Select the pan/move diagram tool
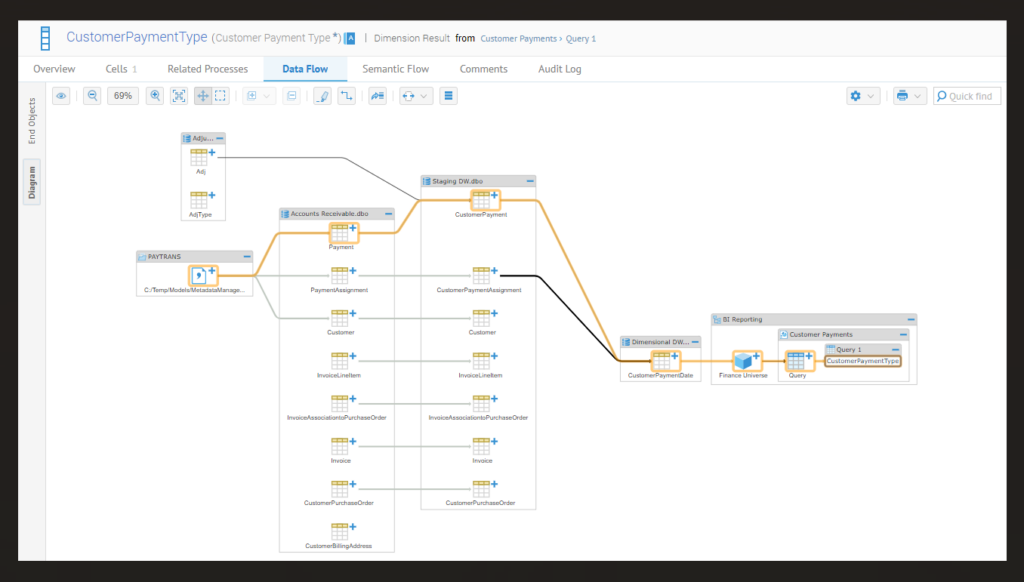Viewport: 1024px width, 582px height. [x=201, y=95]
